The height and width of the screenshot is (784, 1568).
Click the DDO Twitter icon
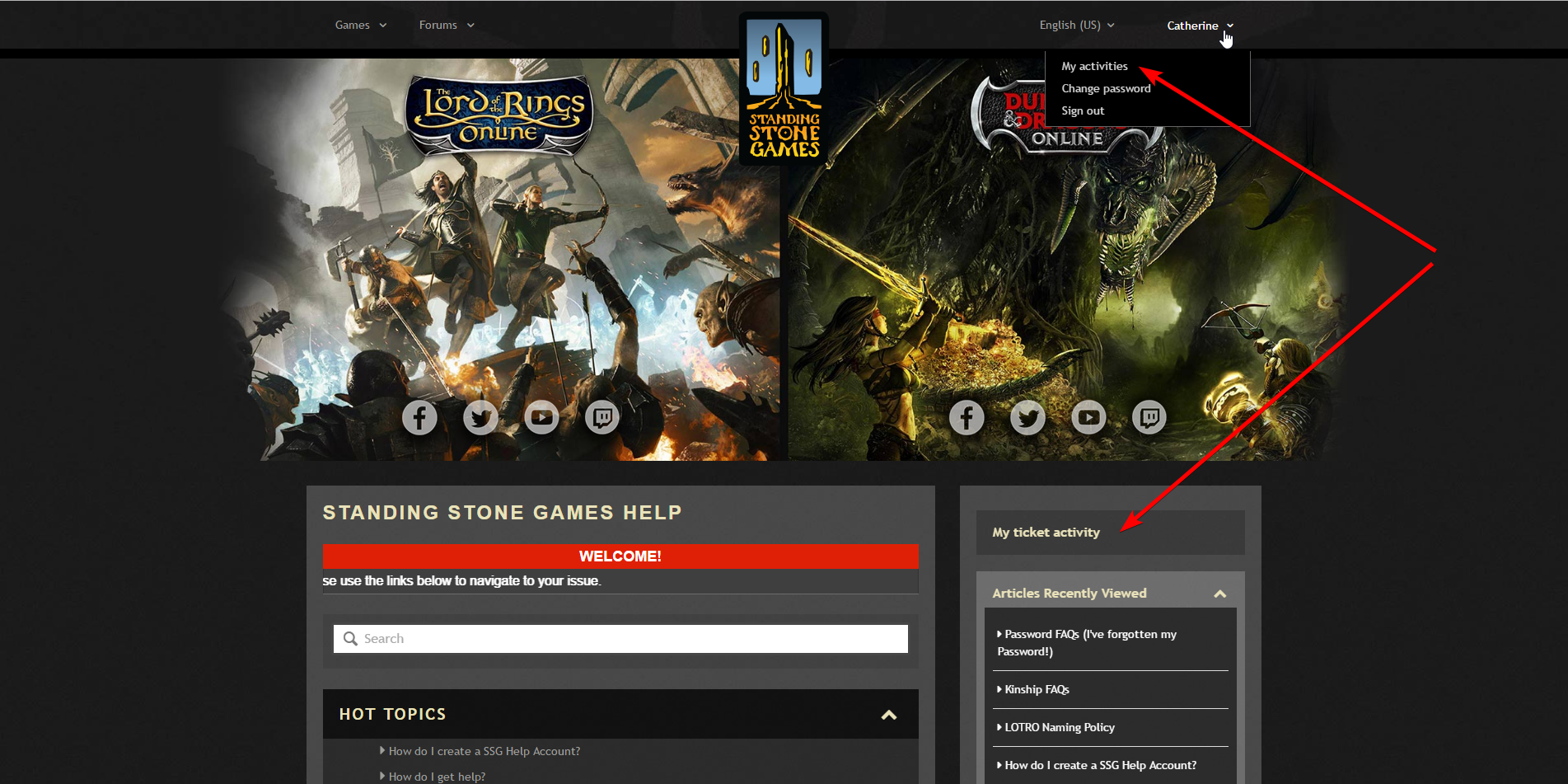(x=1027, y=418)
